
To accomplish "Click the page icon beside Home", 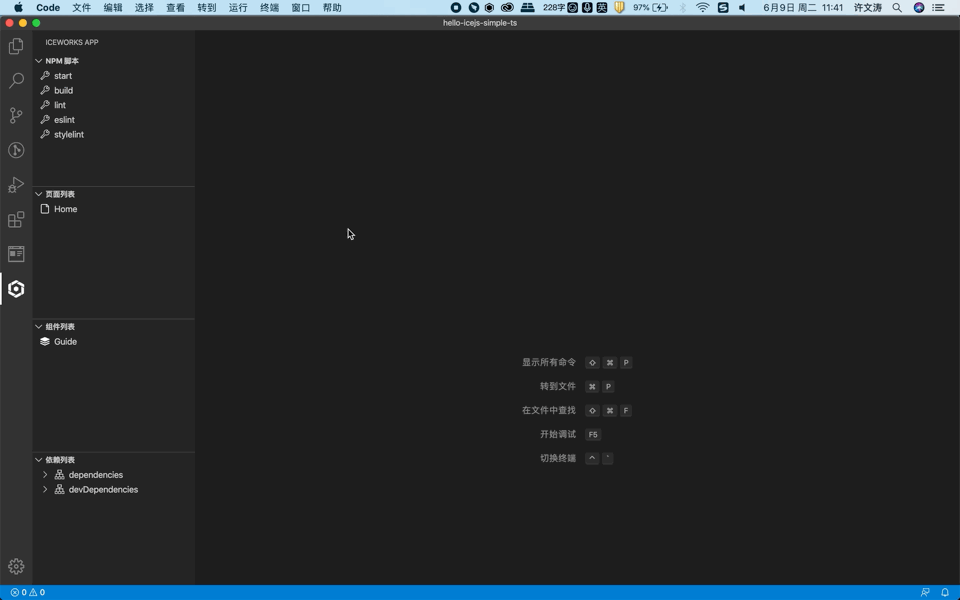I will [45, 209].
